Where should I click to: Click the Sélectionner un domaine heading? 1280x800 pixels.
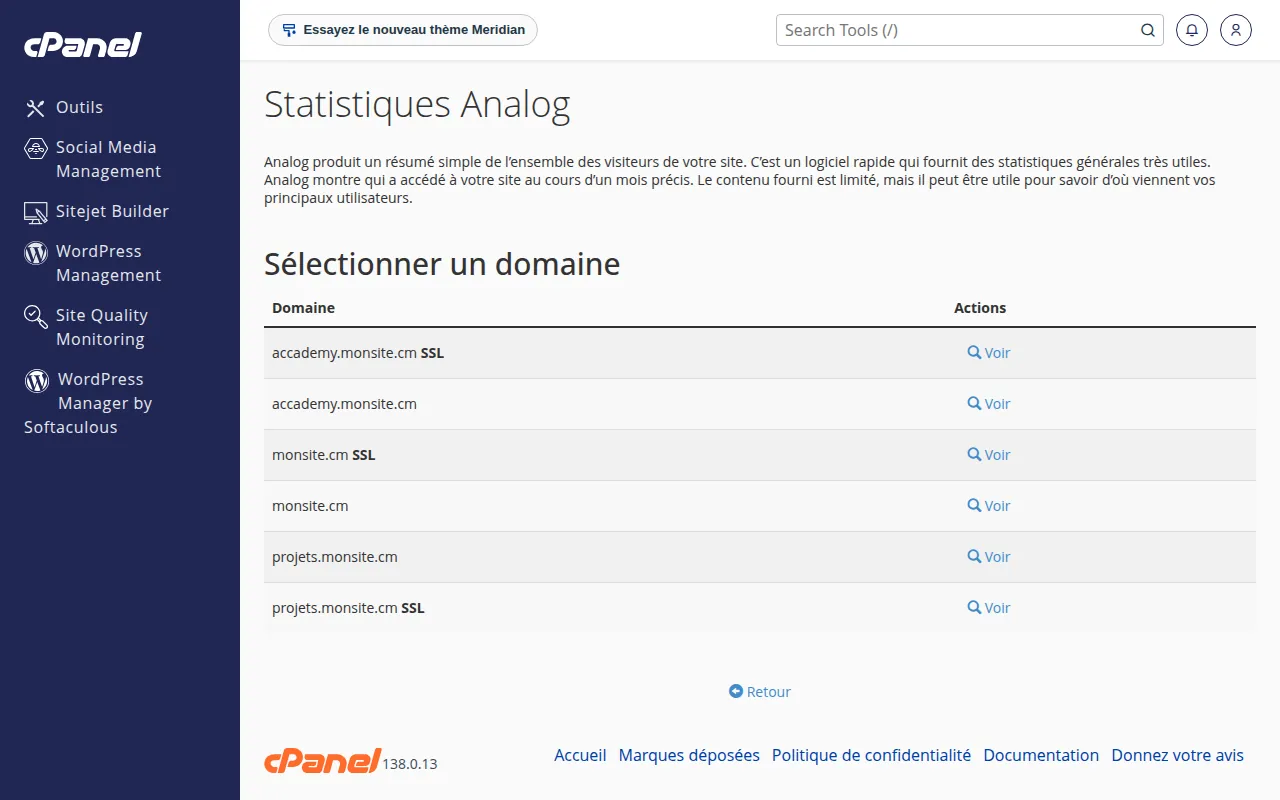coord(442,264)
